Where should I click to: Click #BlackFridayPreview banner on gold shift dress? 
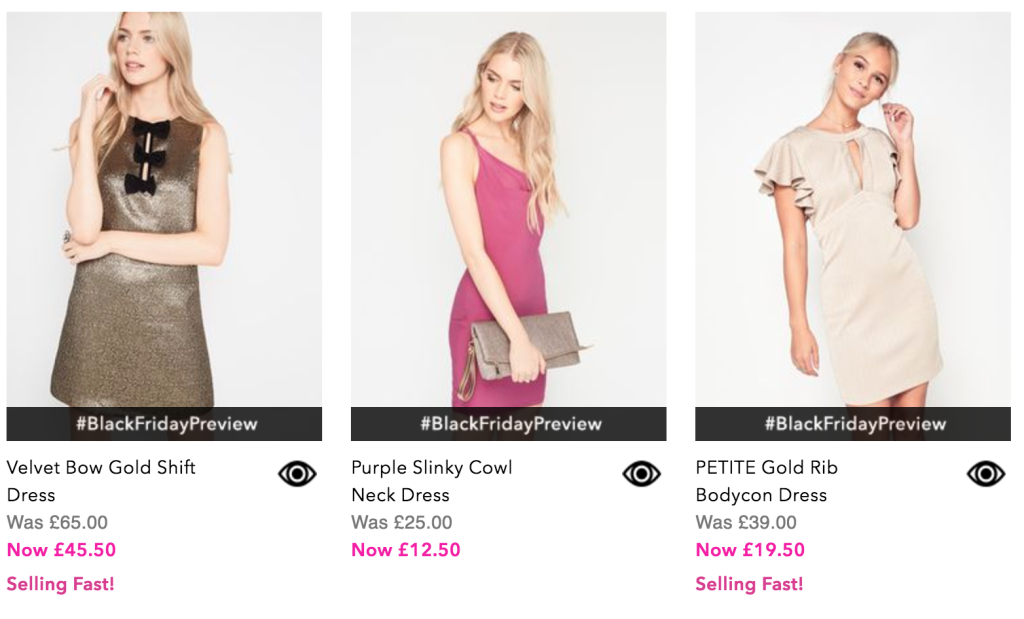click(x=165, y=424)
